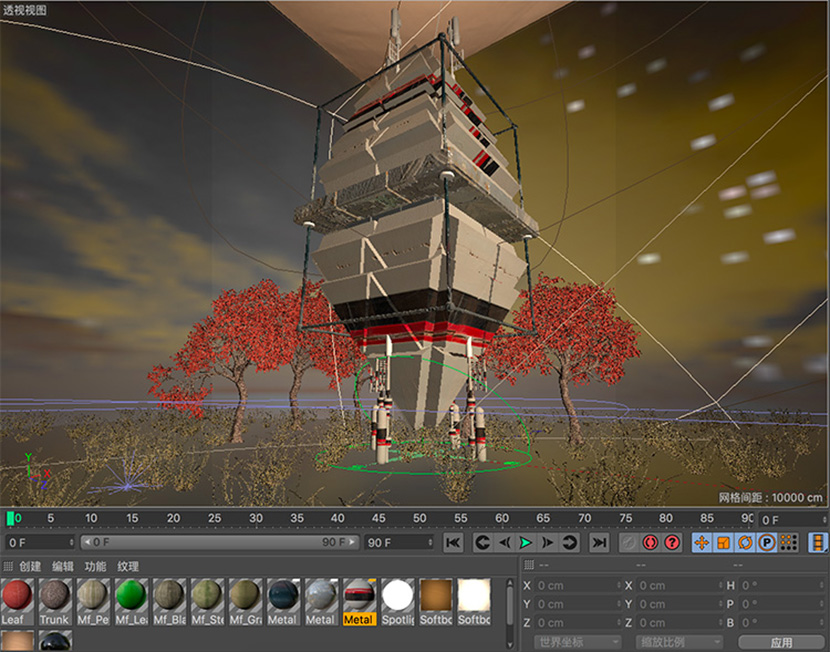
Task: Toggle rotation keyframe recording
Action: click(746, 542)
